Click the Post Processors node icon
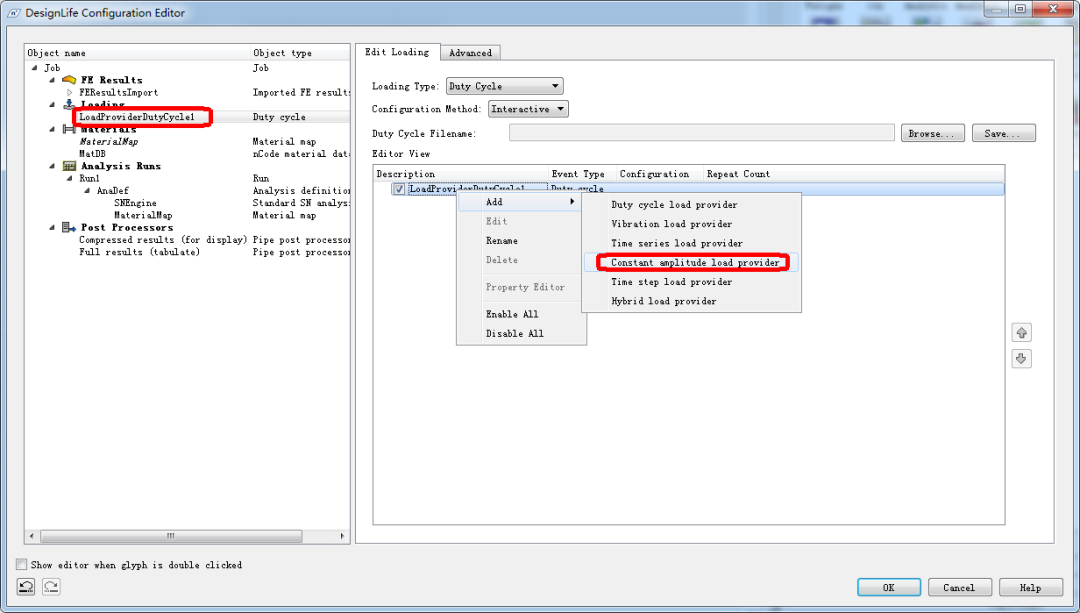The height and width of the screenshot is (613, 1080). click(x=69, y=227)
